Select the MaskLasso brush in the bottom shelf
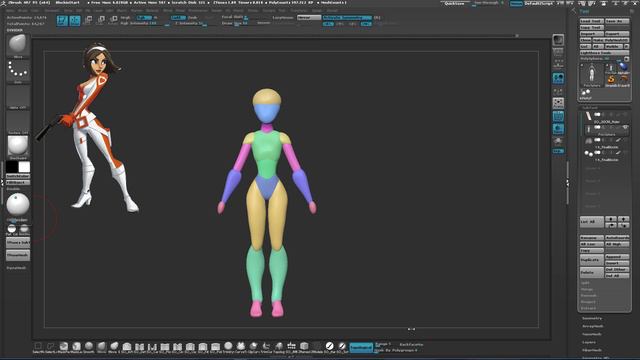 pos(76,347)
